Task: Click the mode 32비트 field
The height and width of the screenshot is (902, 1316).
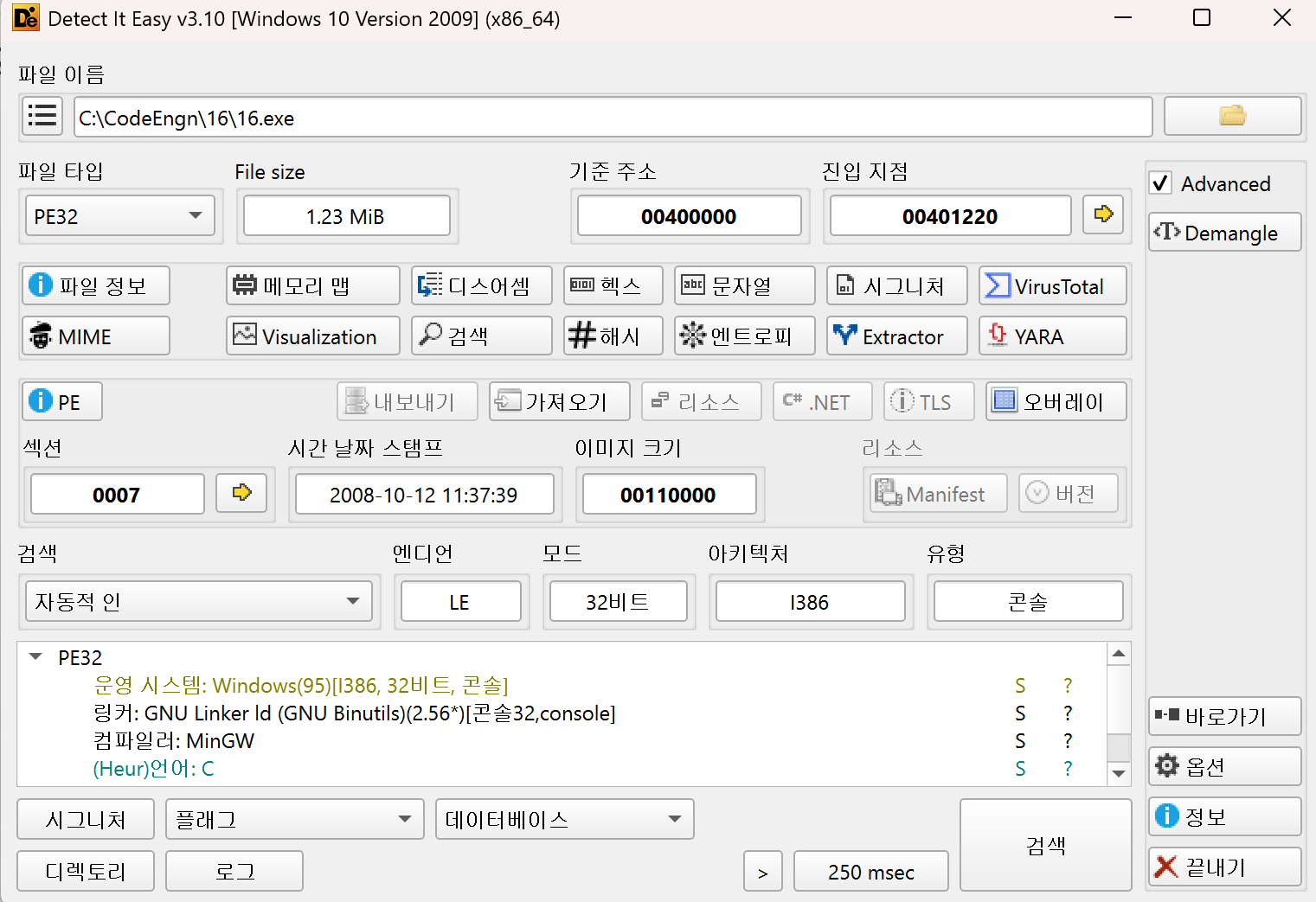Action: pos(619,601)
